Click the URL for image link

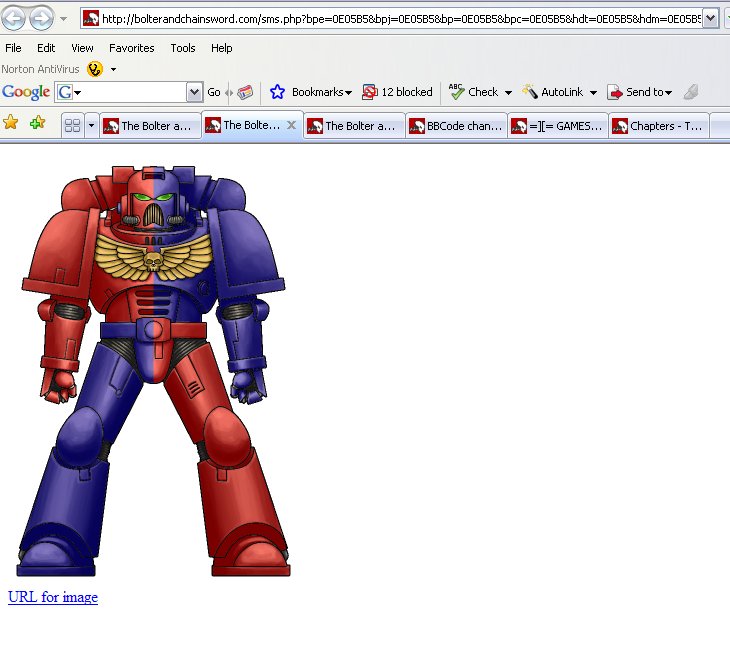point(53,597)
